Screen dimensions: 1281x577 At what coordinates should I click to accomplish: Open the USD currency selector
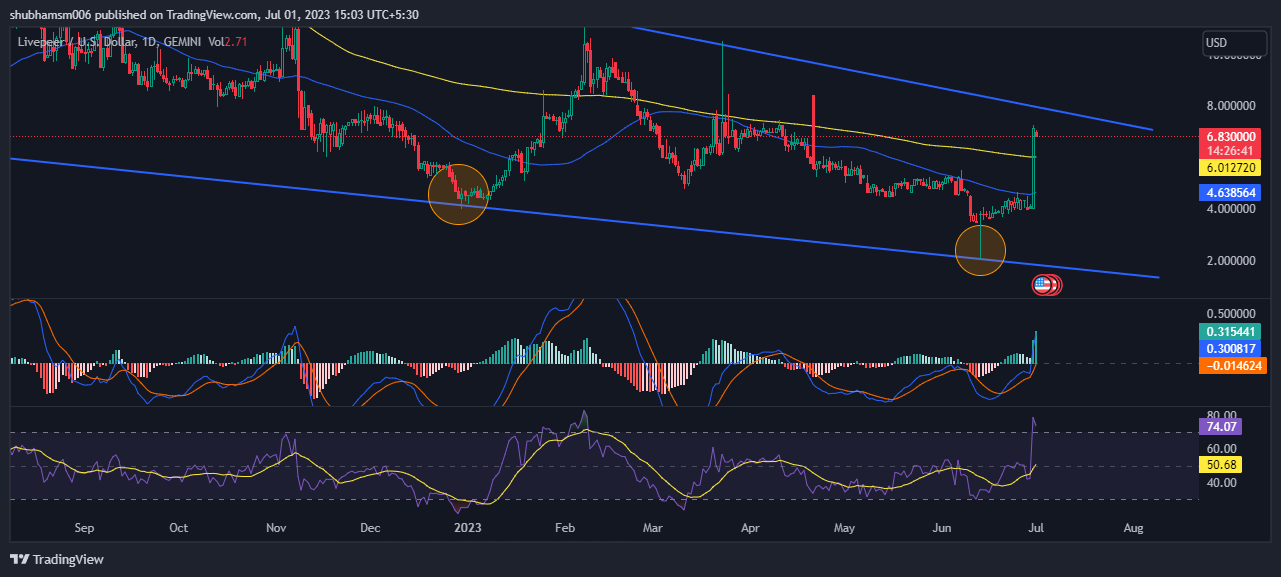click(x=1233, y=43)
